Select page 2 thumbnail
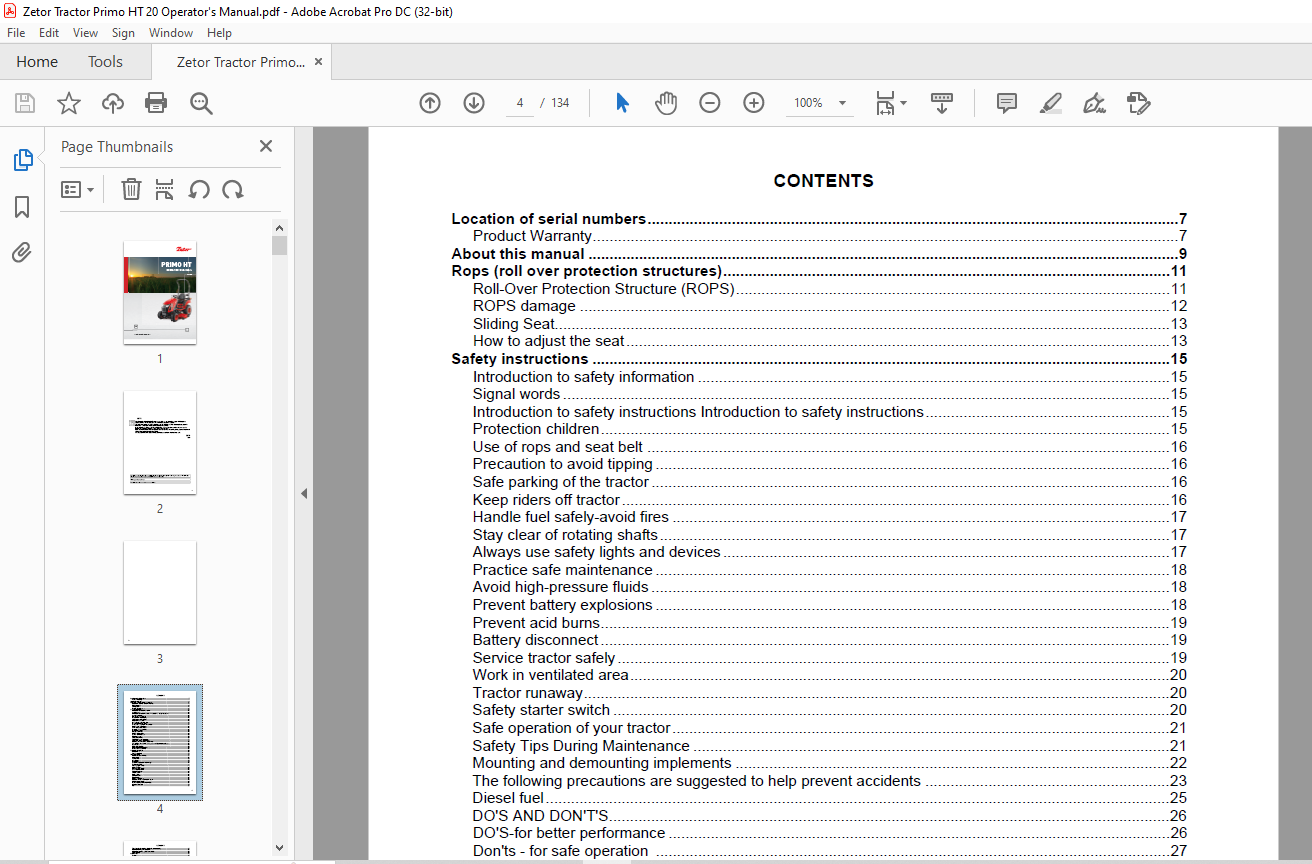This screenshot has height=864, width=1312. [x=160, y=442]
